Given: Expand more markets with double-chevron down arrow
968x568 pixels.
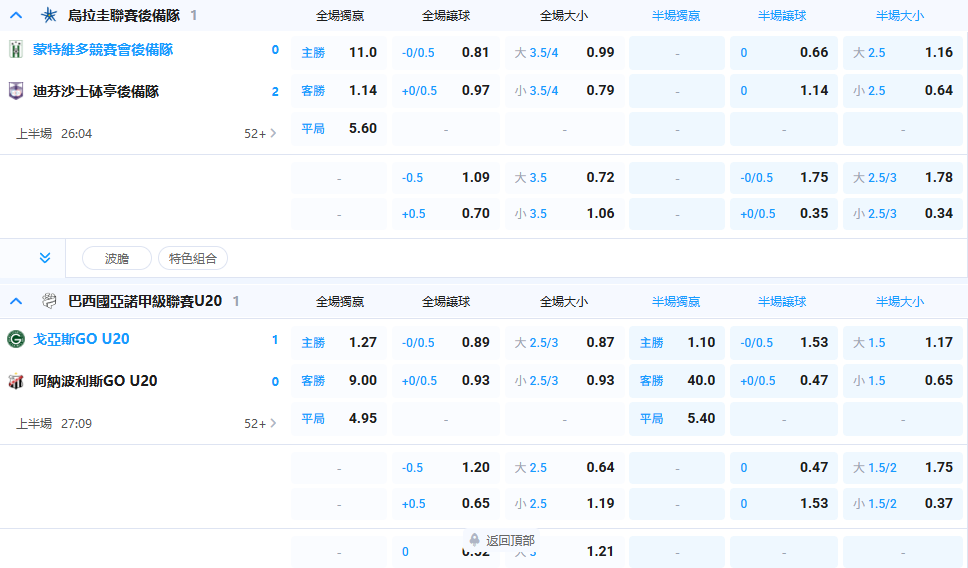Looking at the screenshot, I should pos(45,258).
